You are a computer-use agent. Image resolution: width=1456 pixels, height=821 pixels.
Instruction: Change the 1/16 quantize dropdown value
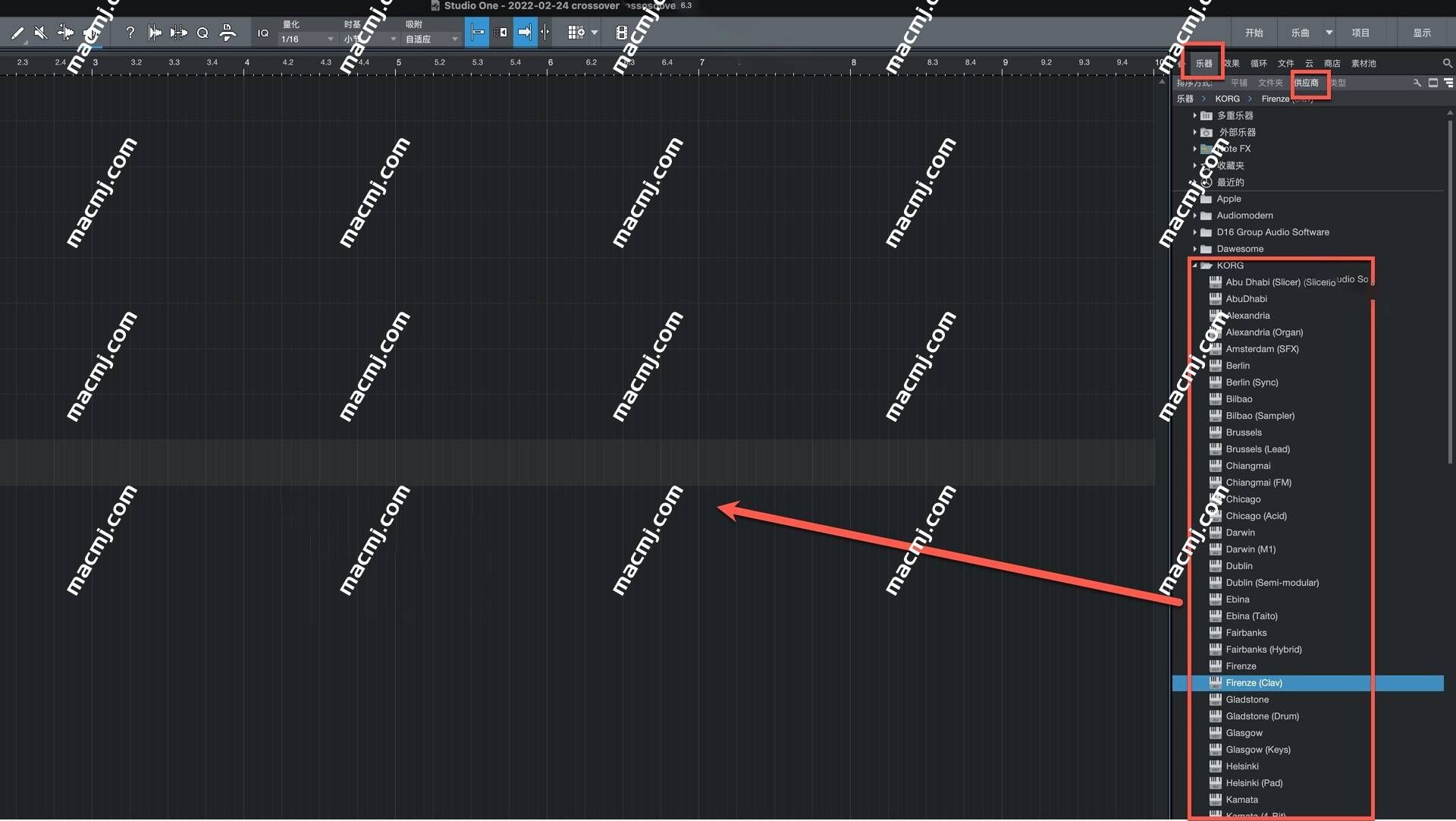305,38
